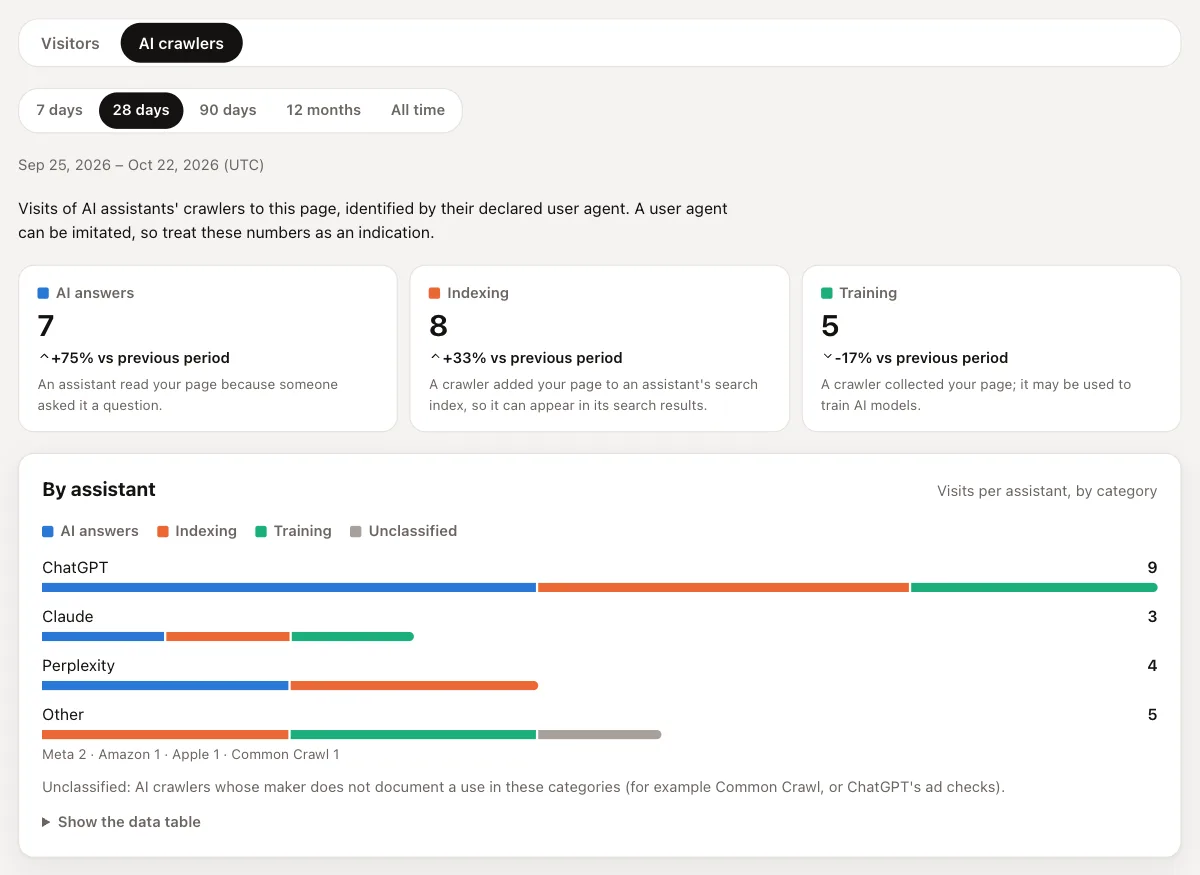Click the Perplexity row label

[78, 666]
